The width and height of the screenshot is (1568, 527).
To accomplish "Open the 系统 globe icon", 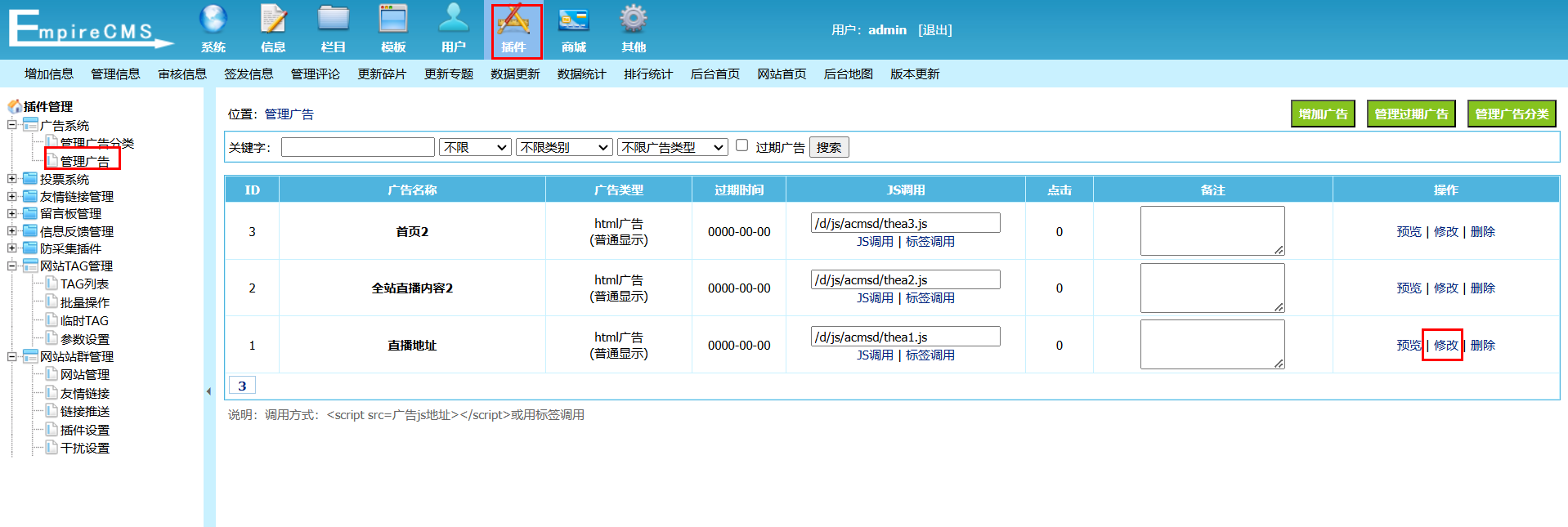I will (x=213, y=20).
